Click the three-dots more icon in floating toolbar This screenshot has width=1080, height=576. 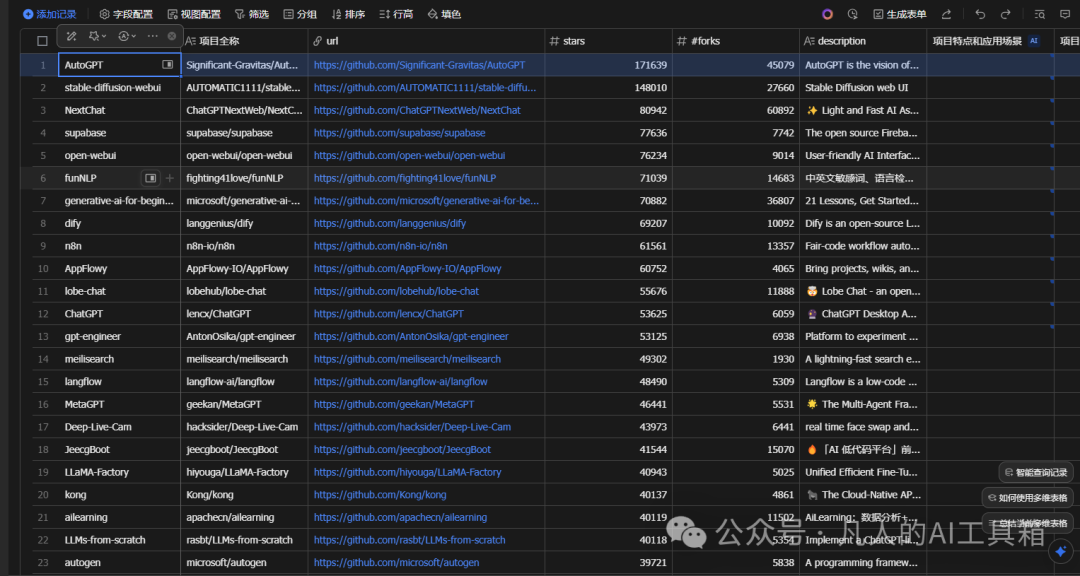[x=153, y=36]
